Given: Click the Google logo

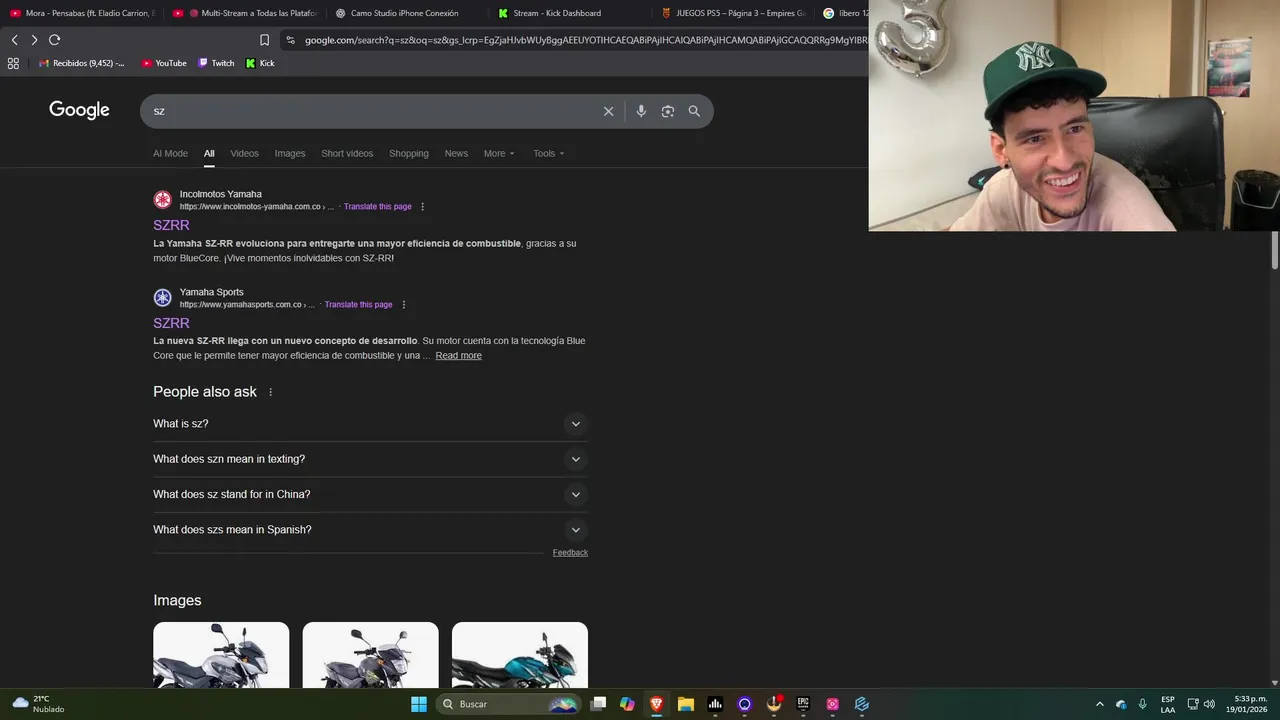Looking at the screenshot, I should (79, 110).
